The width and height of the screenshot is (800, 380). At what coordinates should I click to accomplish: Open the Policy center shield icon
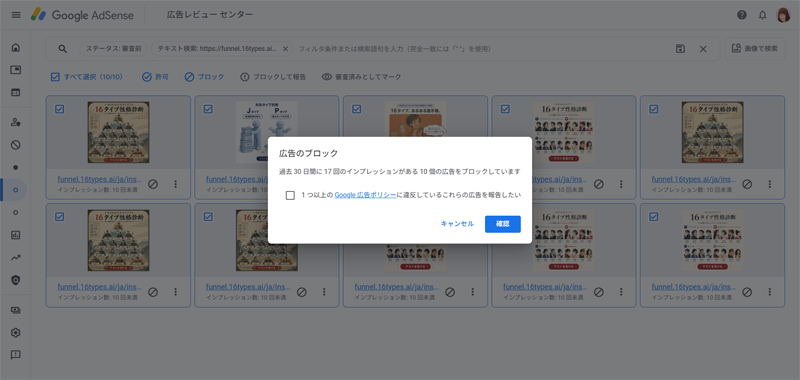pyautogui.click(x=16, y=280)
